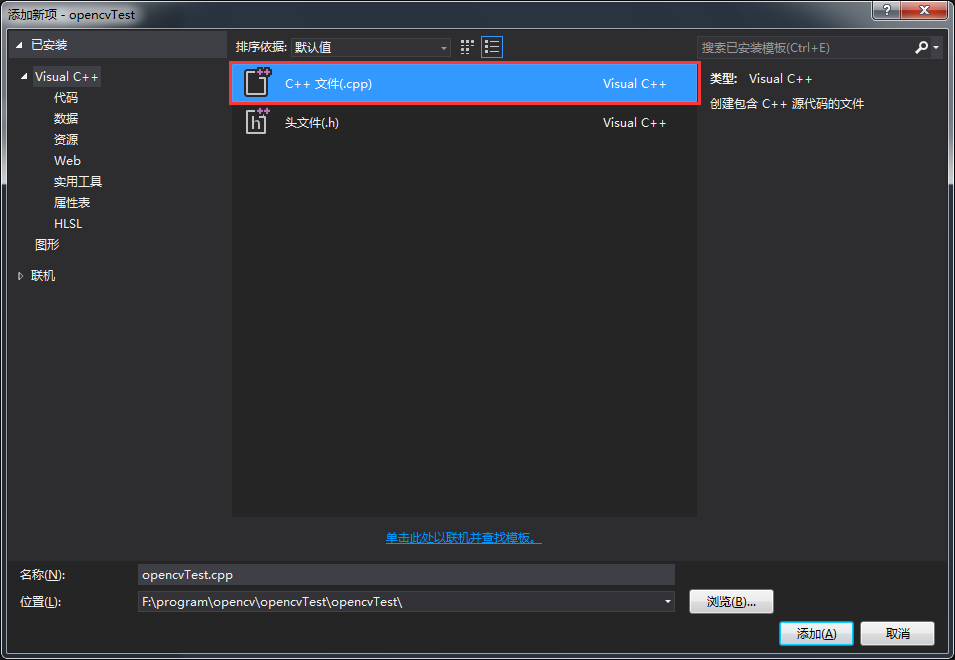
Task: Collapse the Visual C++ tree node
Action: point(24,77)
